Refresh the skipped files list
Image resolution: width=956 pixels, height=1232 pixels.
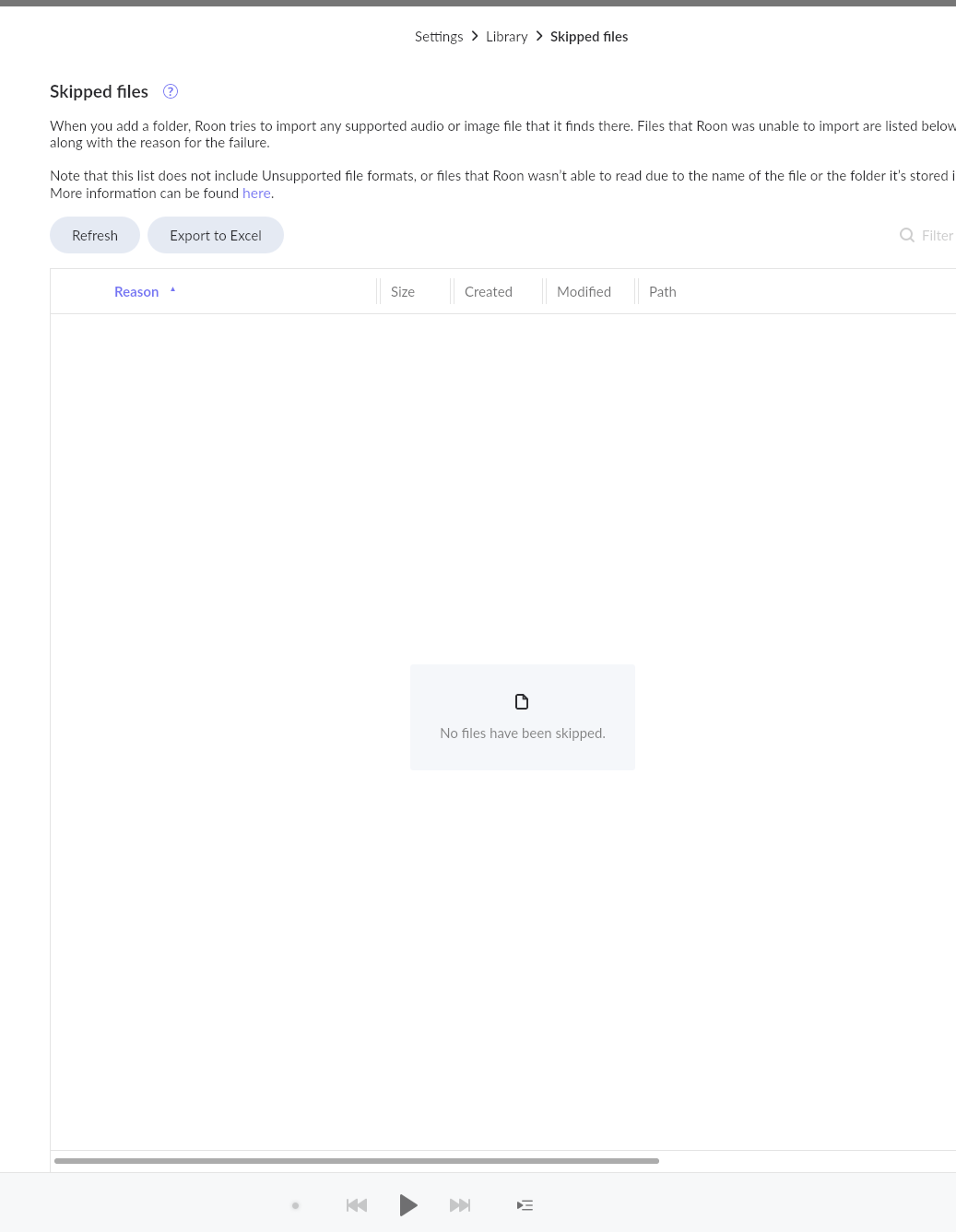(x=95, y=235)
